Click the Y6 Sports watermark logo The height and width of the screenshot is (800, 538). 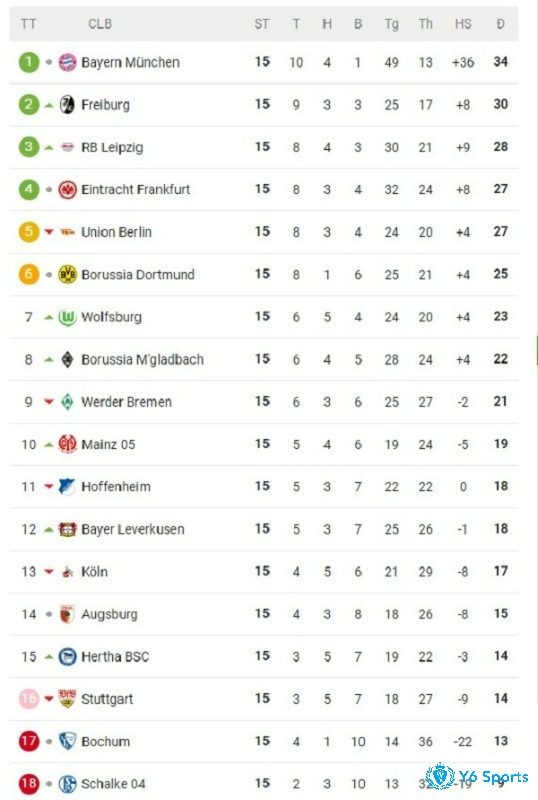pos(477,777)
